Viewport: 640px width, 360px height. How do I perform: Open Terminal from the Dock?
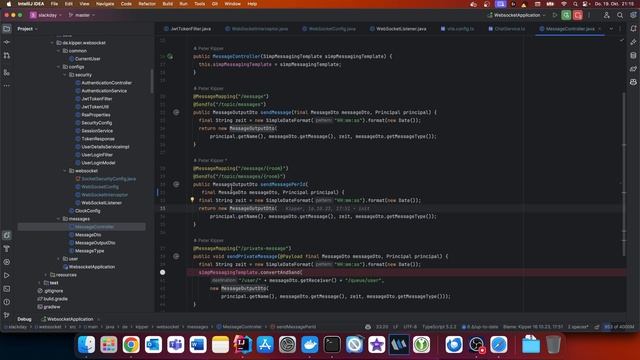pyautogui.click(x=332, y=345)
